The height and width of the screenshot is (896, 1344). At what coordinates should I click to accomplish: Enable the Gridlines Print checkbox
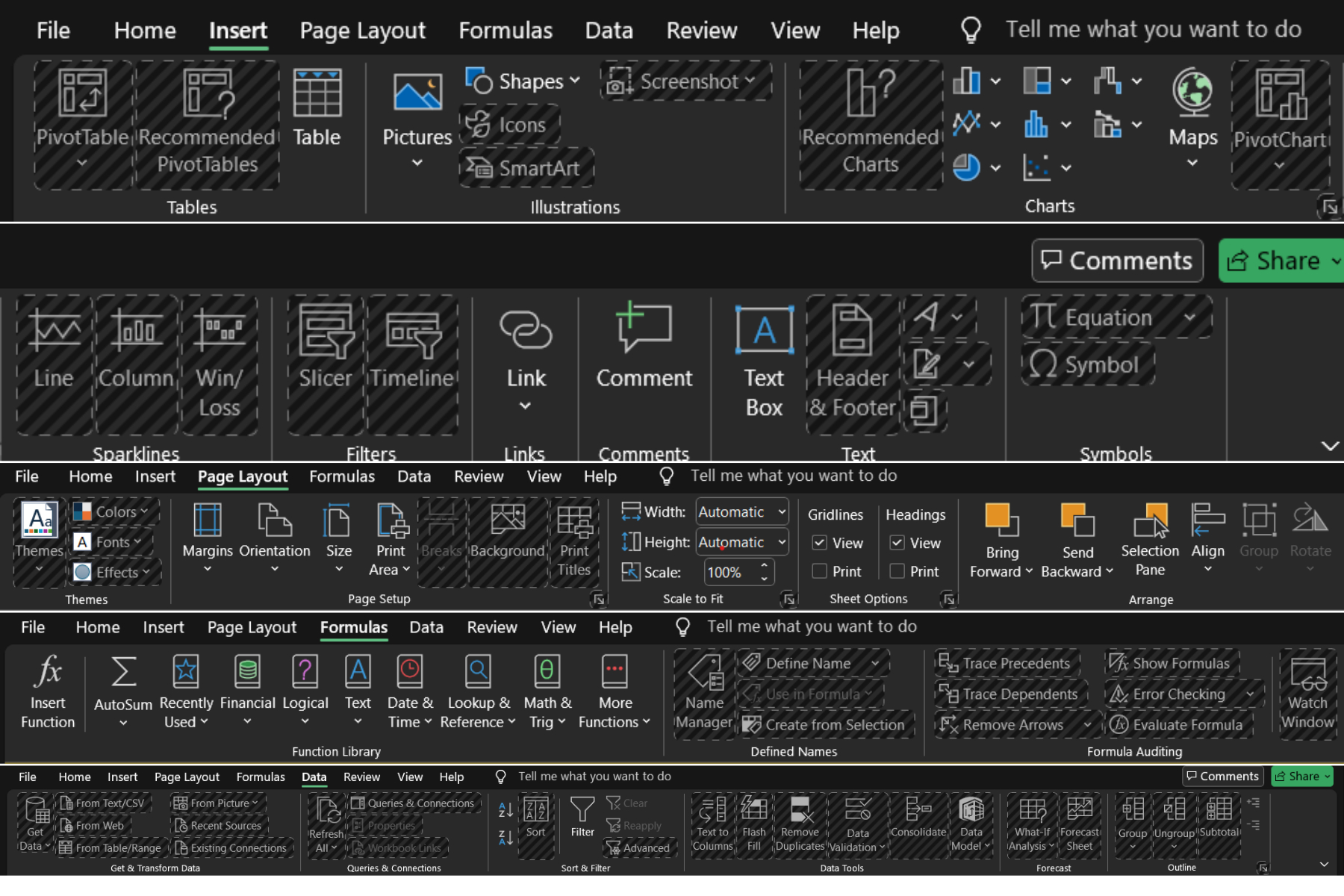click(x=820, y=571)
